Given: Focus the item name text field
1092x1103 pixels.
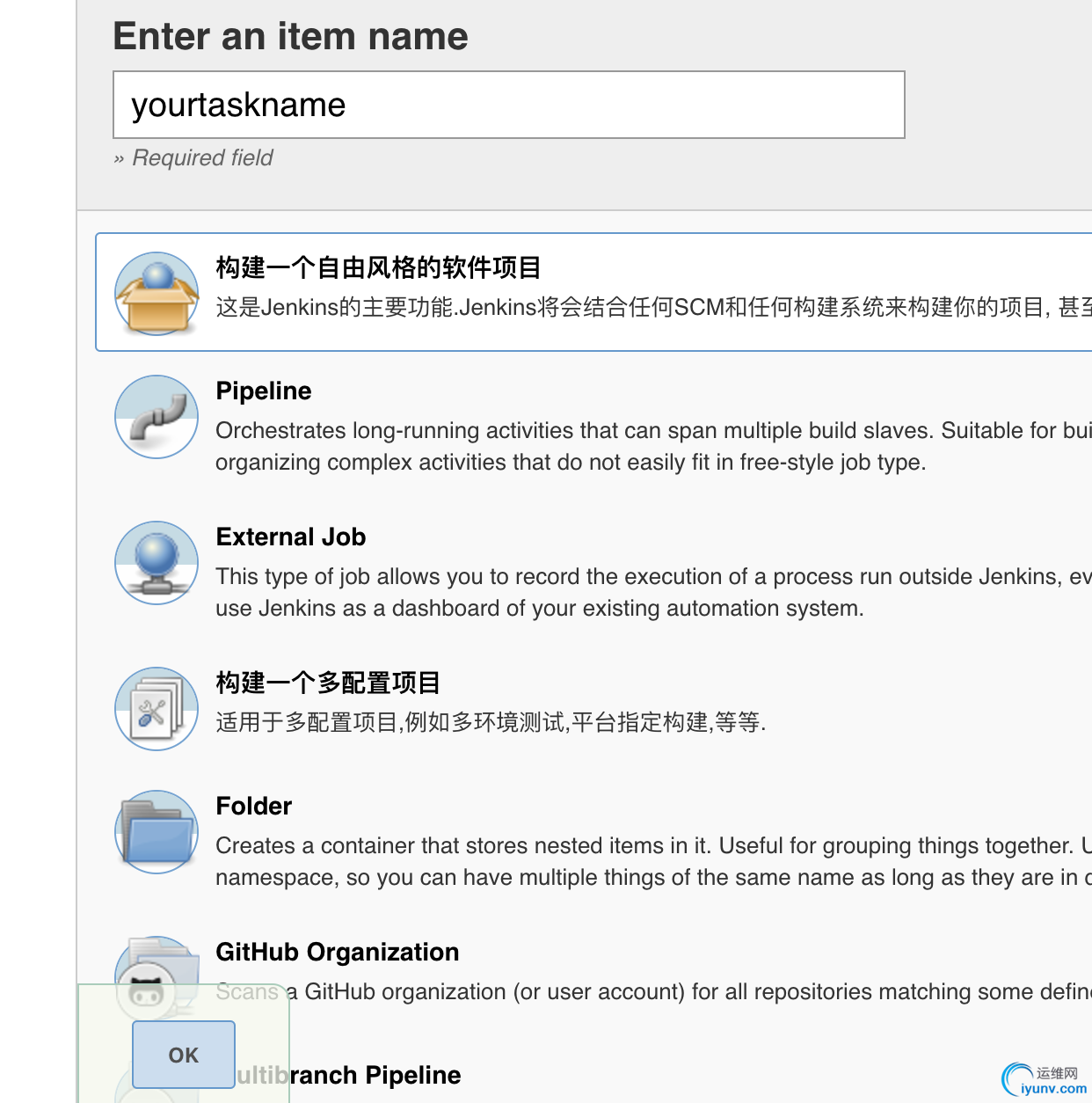Looking at the screenshot, I should pos(509,105).
